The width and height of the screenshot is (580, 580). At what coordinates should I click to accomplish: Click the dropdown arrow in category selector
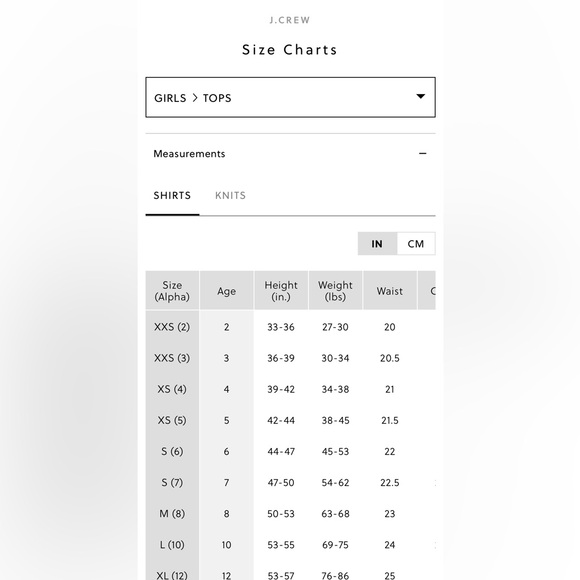pos(421,96)
